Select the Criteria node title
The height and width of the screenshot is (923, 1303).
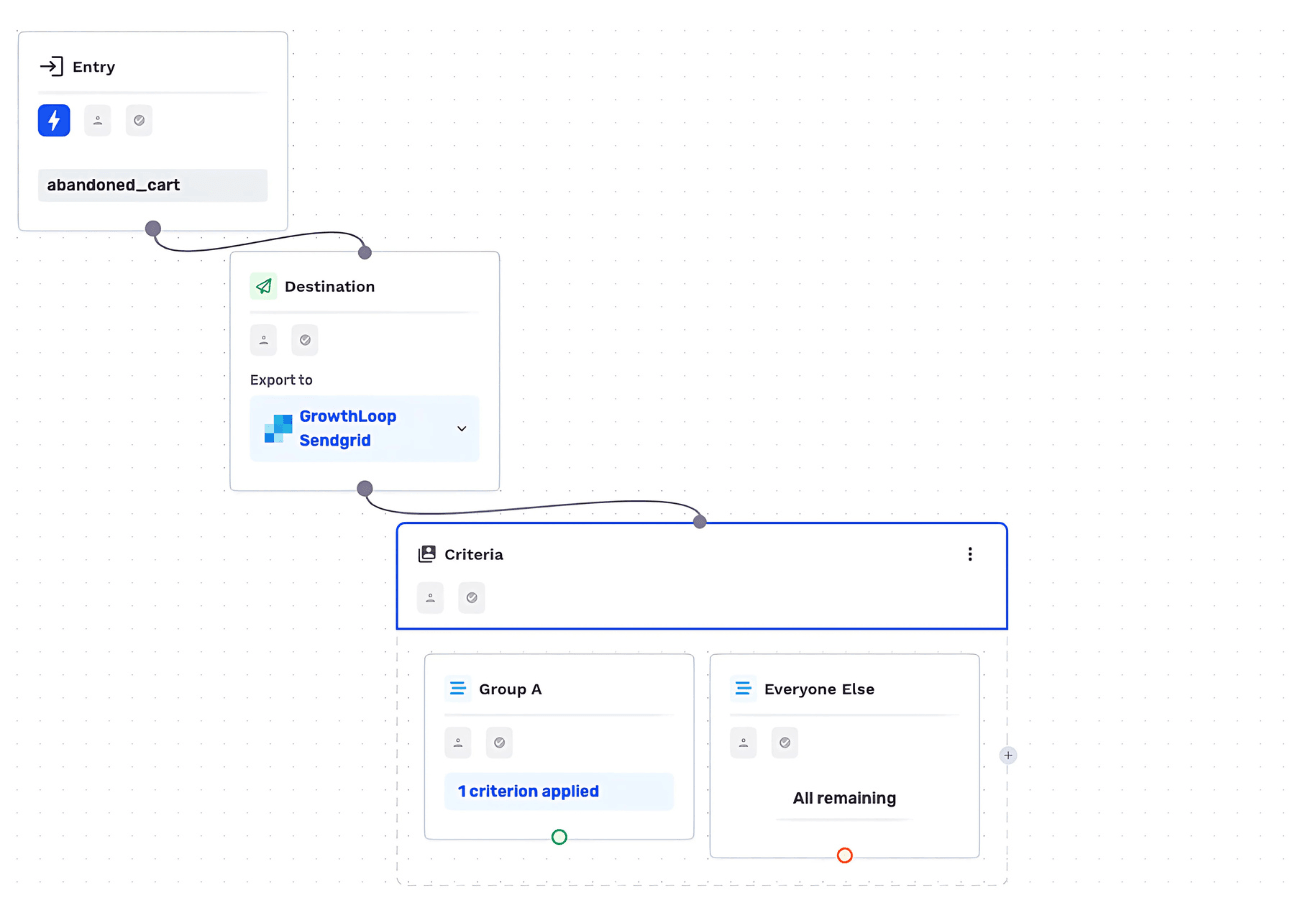click(474, 554)
